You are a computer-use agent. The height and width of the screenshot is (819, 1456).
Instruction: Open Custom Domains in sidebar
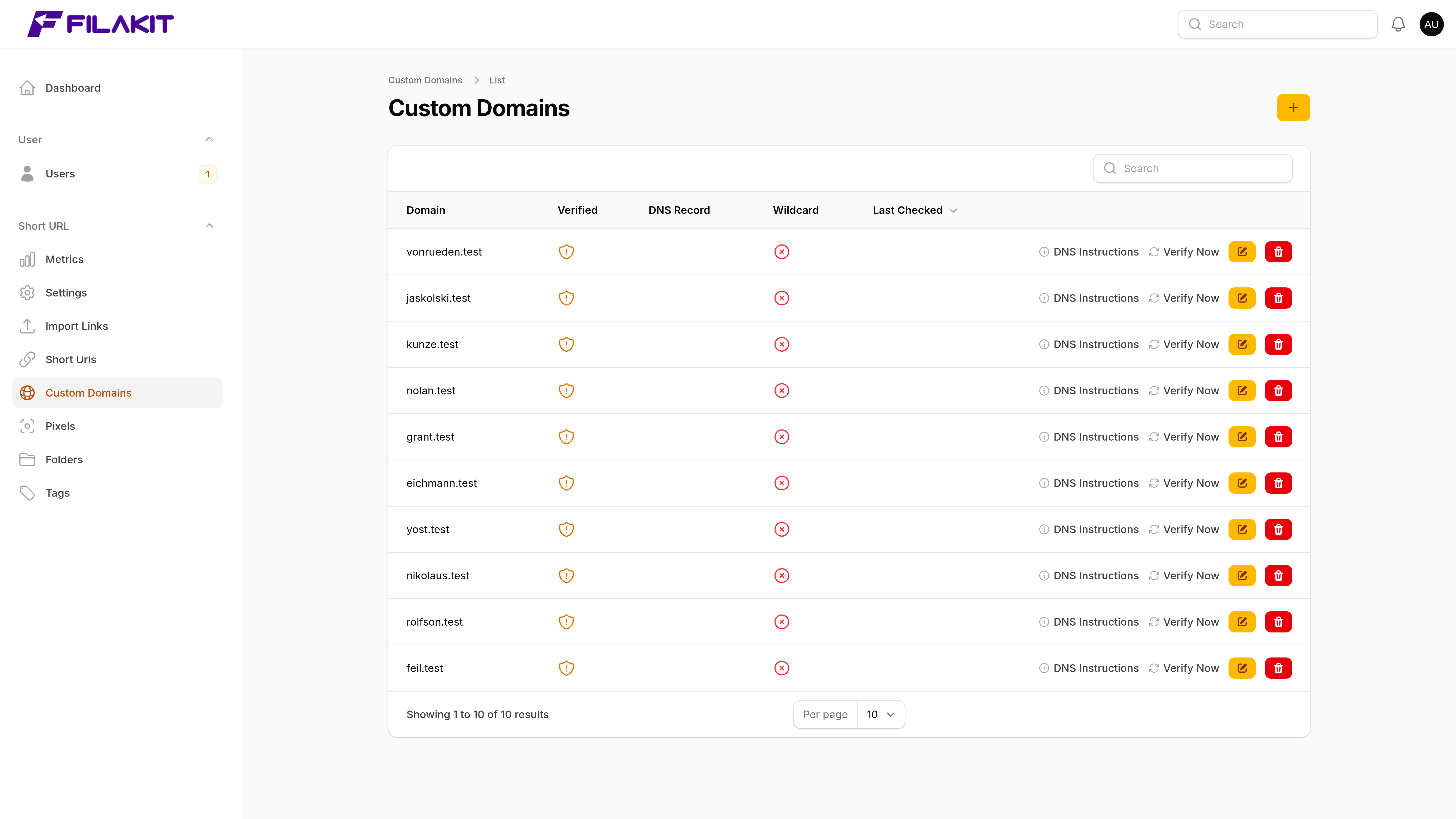[118, 393]
